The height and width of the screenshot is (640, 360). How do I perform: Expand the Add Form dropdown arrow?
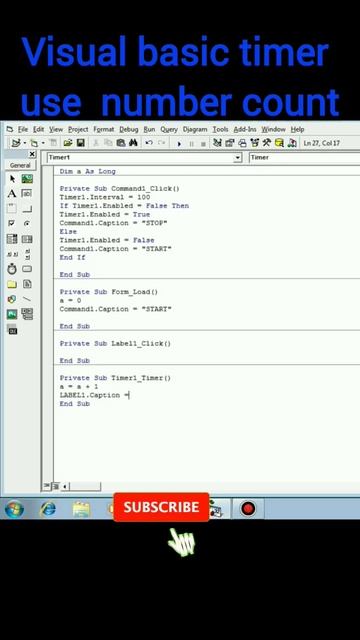42,143
